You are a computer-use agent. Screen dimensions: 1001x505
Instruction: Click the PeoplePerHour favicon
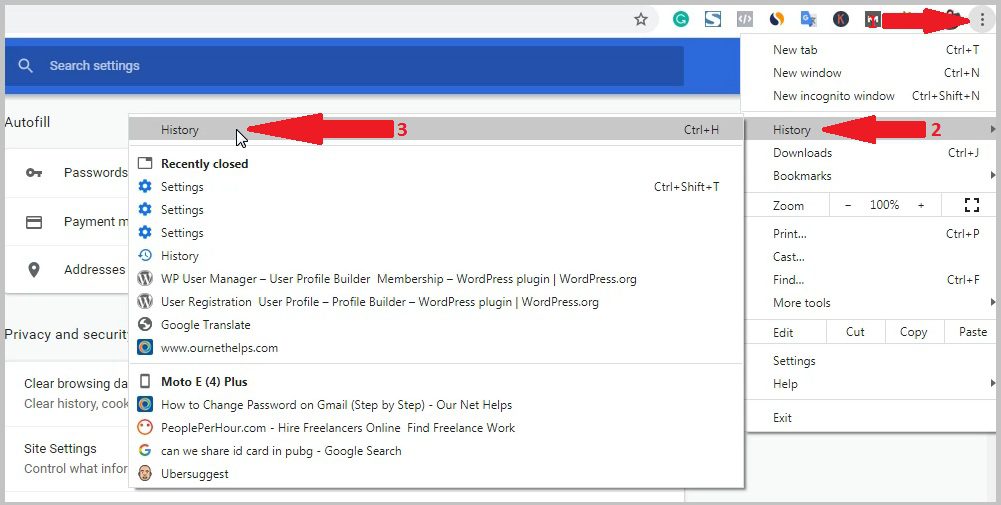(146, 427)
